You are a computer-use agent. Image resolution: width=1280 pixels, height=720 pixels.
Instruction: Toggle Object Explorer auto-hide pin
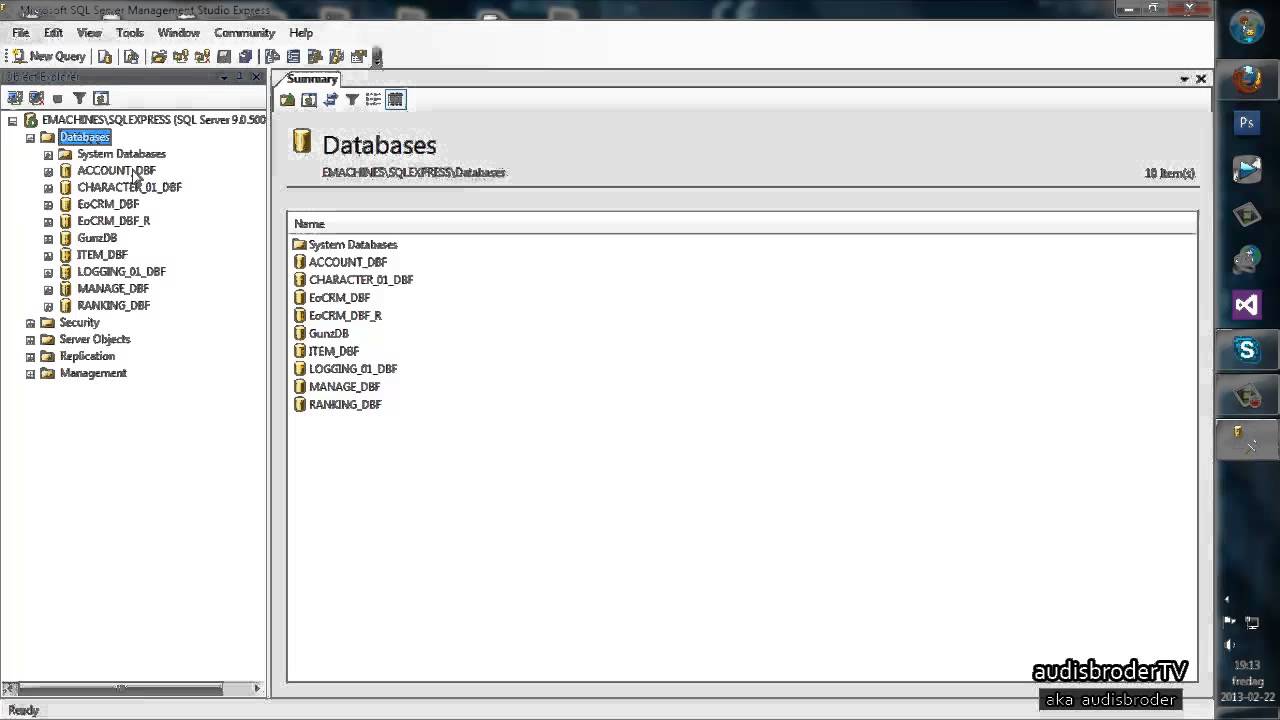(239, 77)
